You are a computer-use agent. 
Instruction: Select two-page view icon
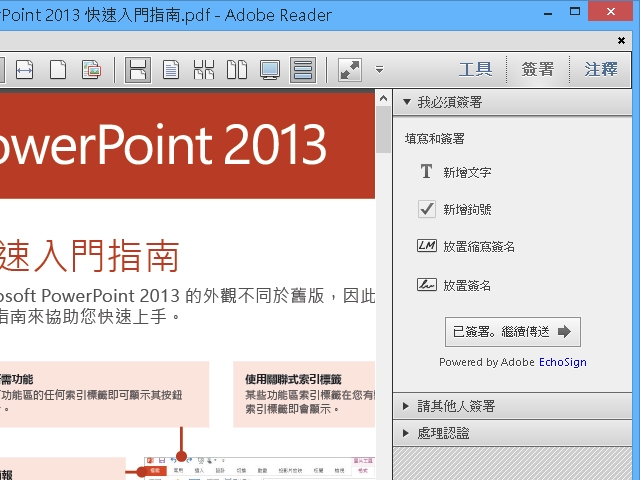(x=237, y=70)
